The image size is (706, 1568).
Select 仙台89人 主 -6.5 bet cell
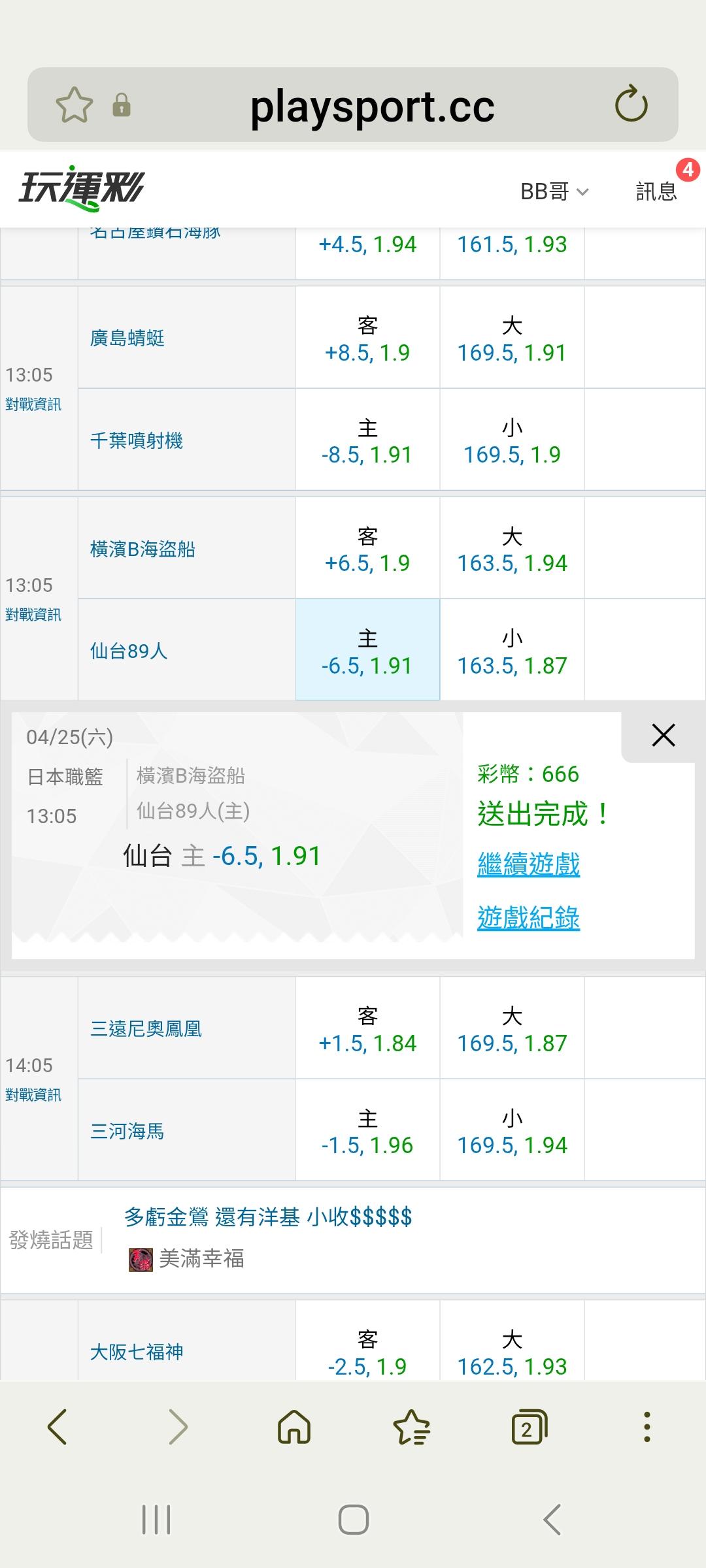click(x=367, y=651)
